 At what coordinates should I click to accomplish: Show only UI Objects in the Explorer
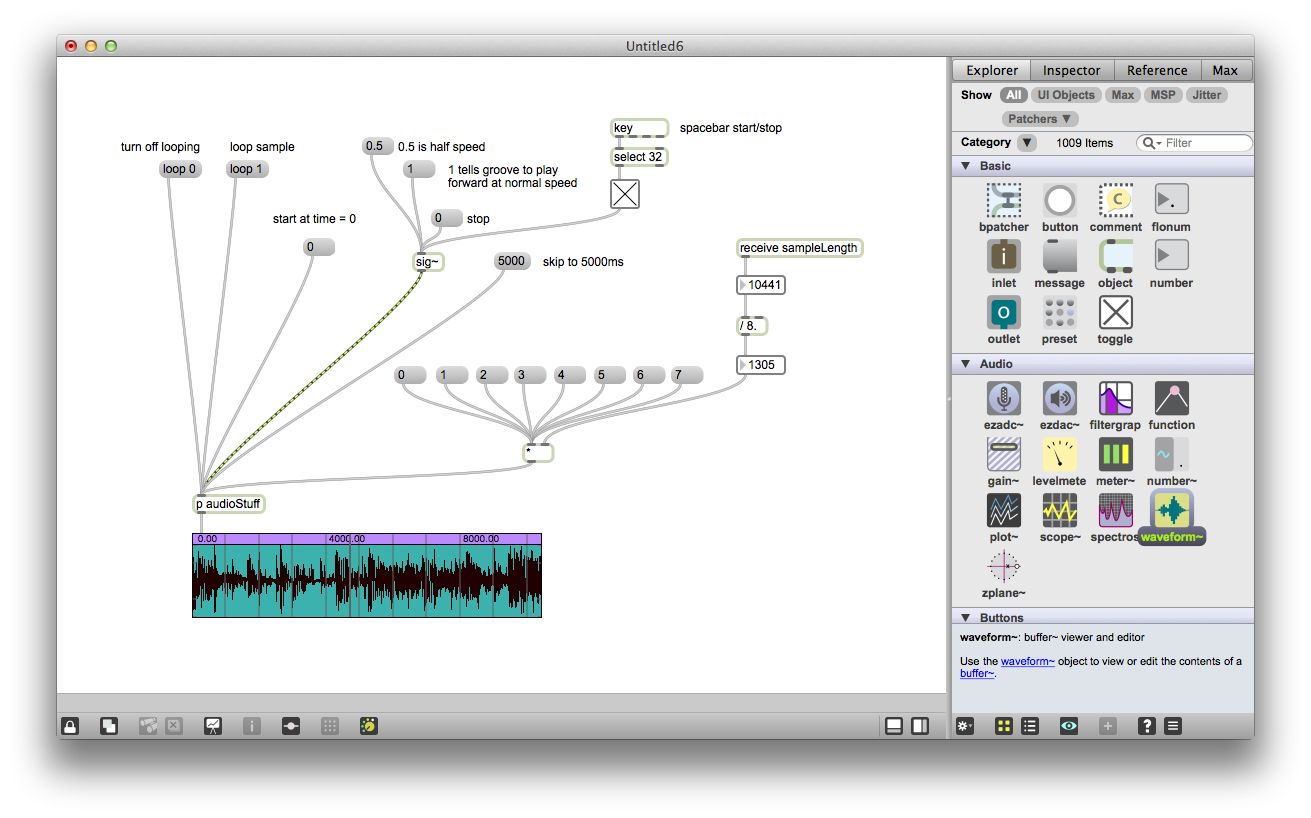coord(1066,95)
